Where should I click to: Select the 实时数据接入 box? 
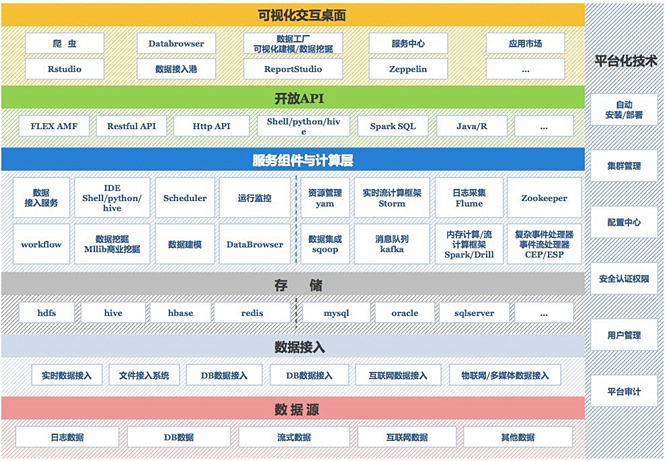point(67,375)
